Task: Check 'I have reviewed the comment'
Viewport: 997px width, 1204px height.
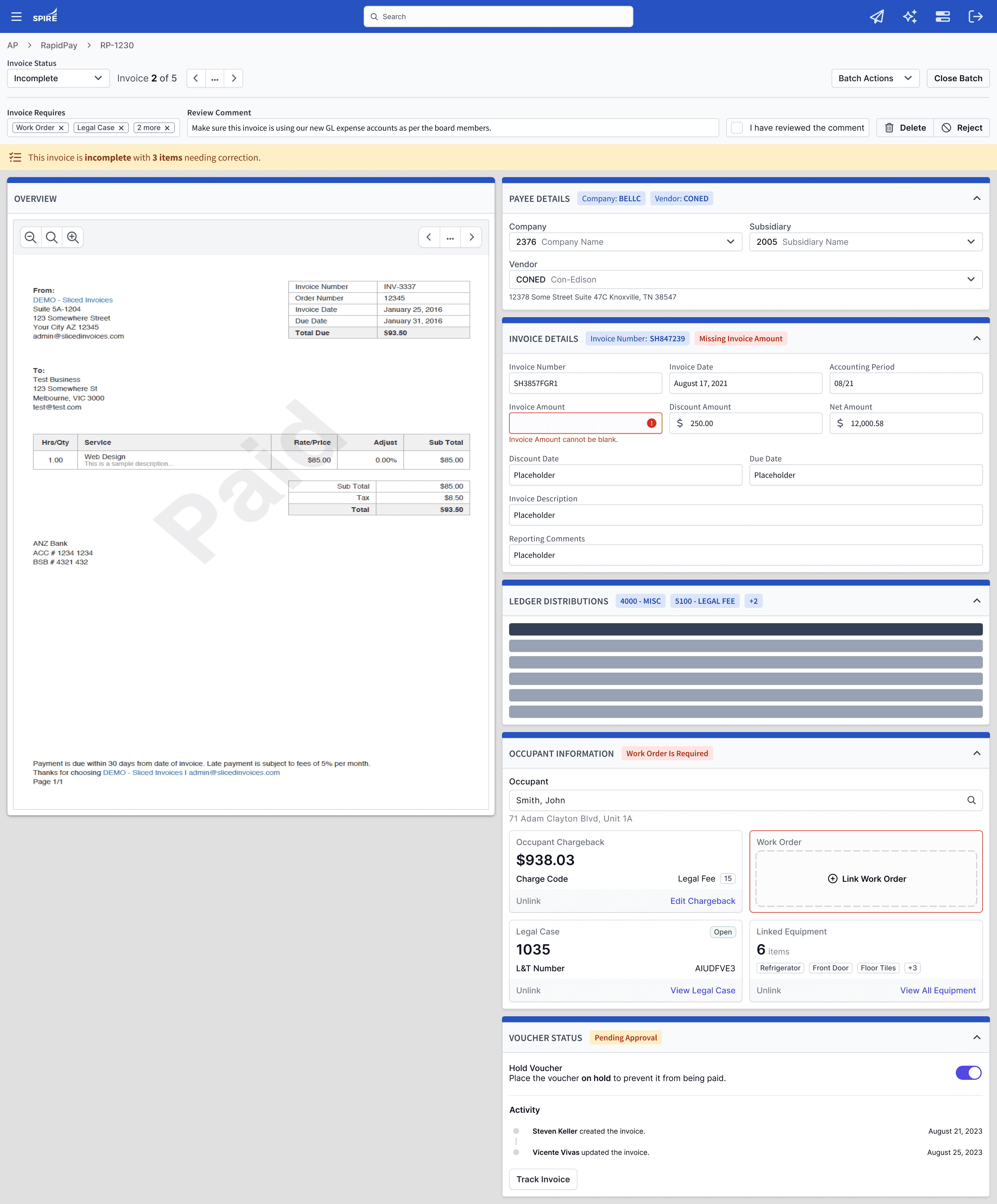Action: [x=737, y=128]
